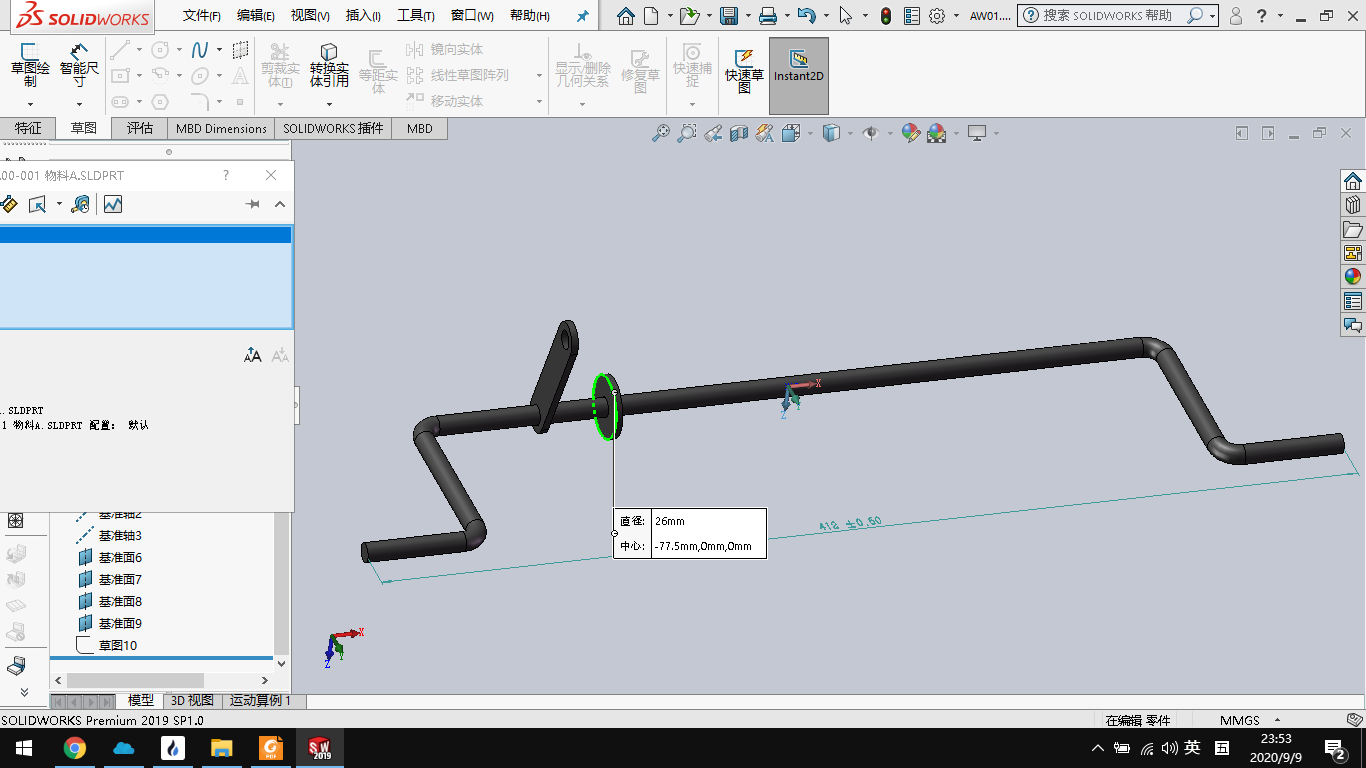Expand the search box dropdown arrow
The image size is (1366, 768).
(1212, 16)
